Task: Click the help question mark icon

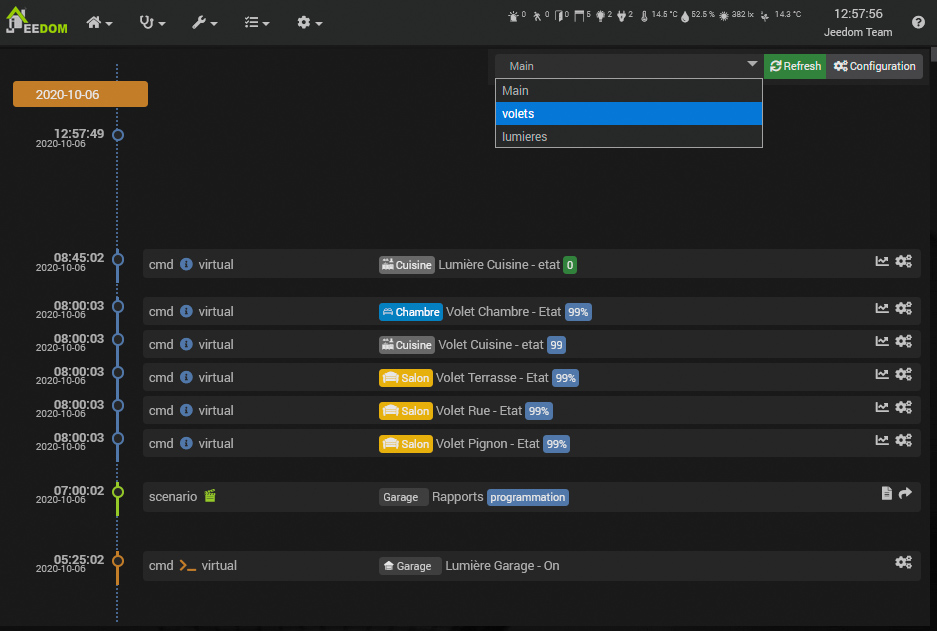Action: coord(918,22)
